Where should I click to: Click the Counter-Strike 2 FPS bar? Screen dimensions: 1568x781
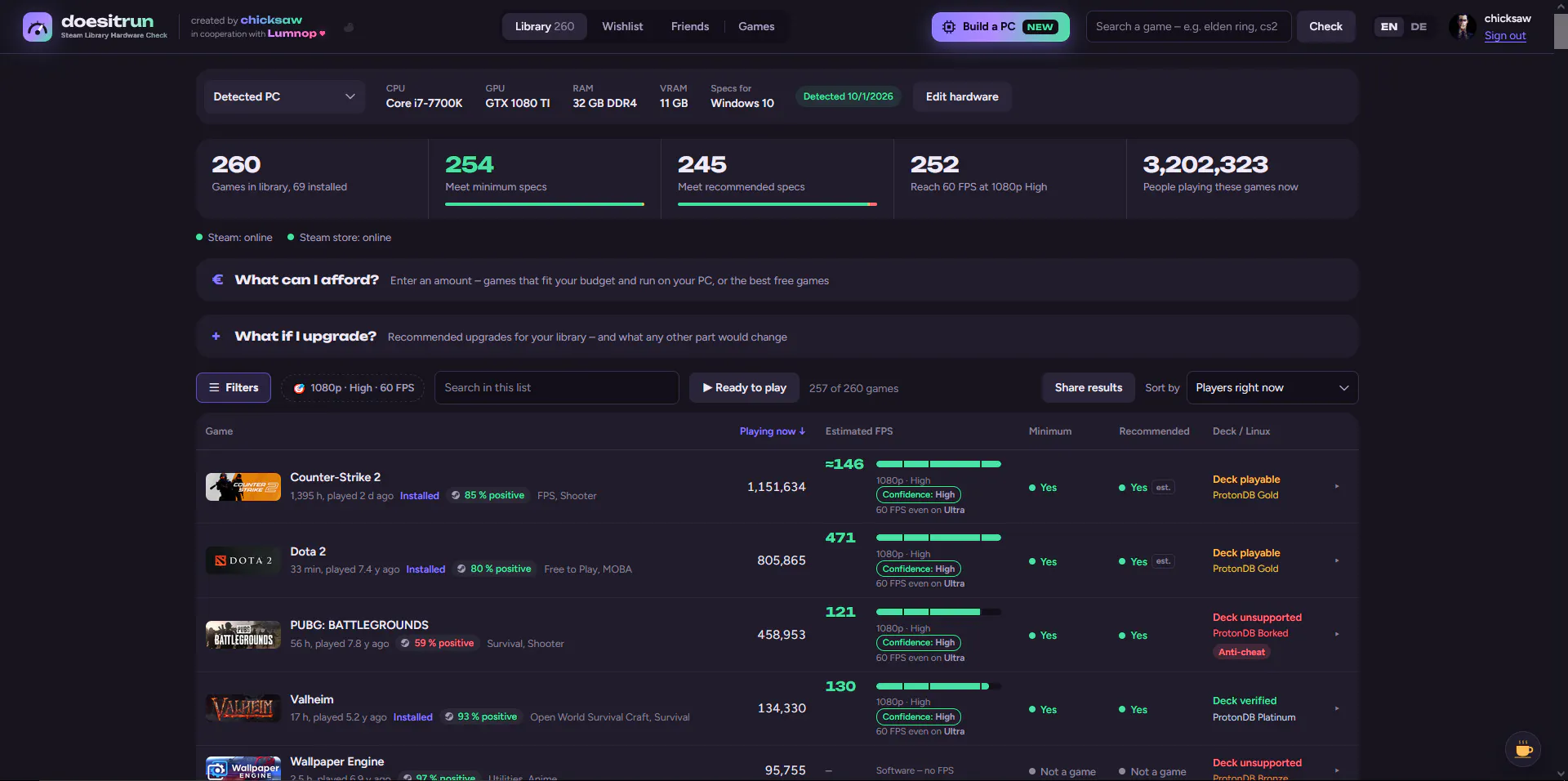pyautogui.click(x=938, y=464)
